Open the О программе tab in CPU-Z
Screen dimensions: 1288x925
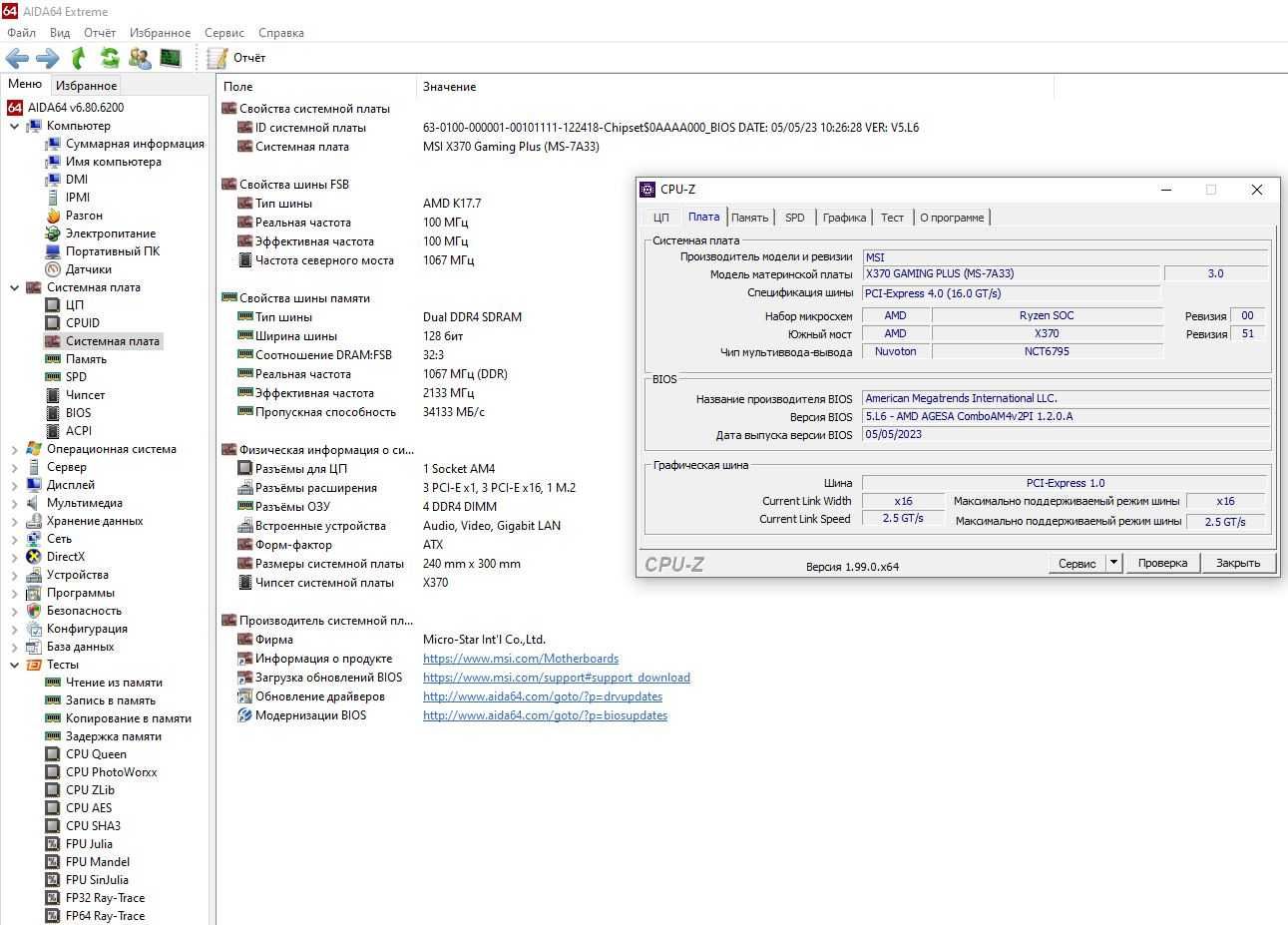pyautogui.click(x=952, y=218)
